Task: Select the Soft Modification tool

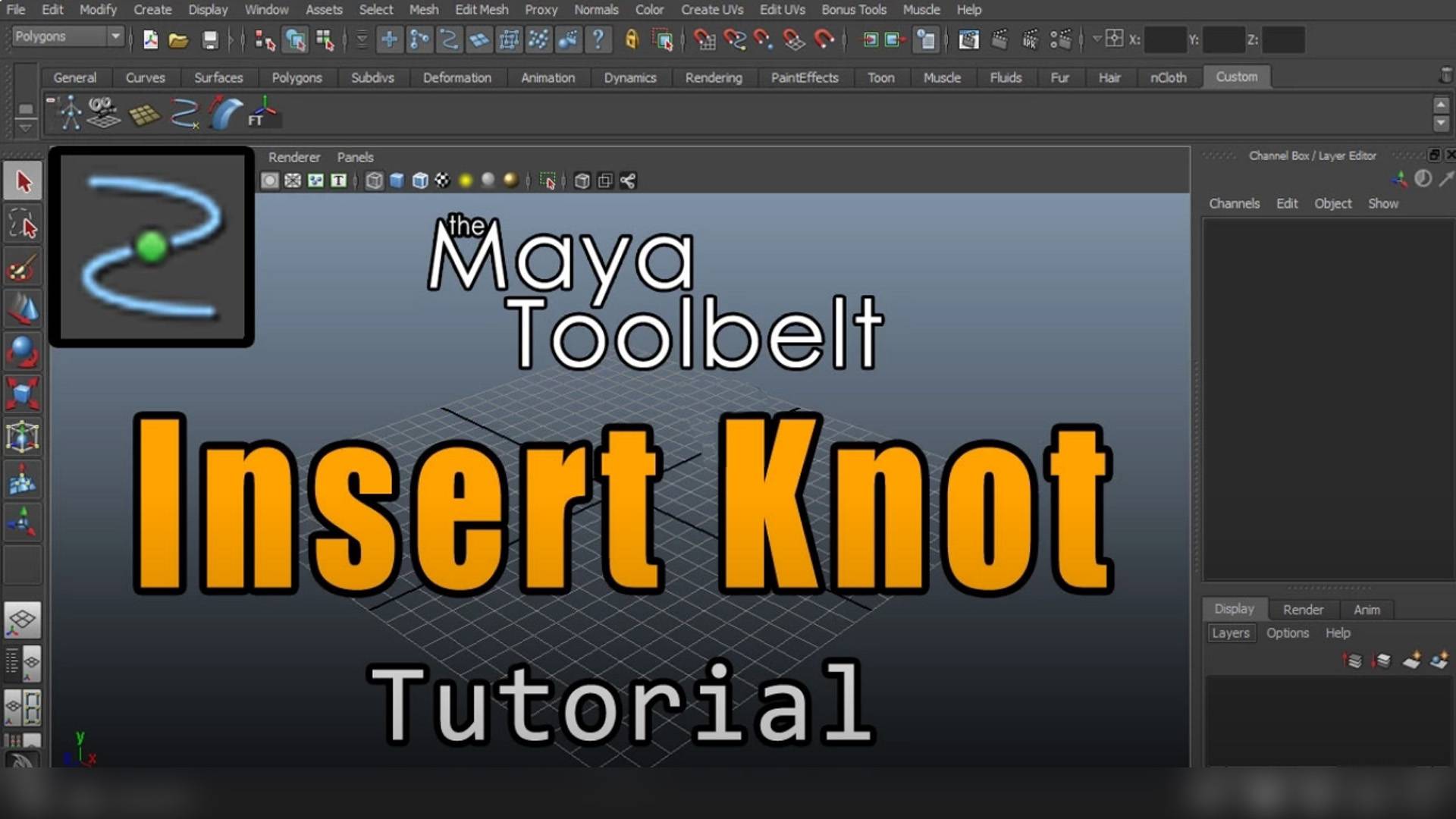Action: click(x=23, y=480)
